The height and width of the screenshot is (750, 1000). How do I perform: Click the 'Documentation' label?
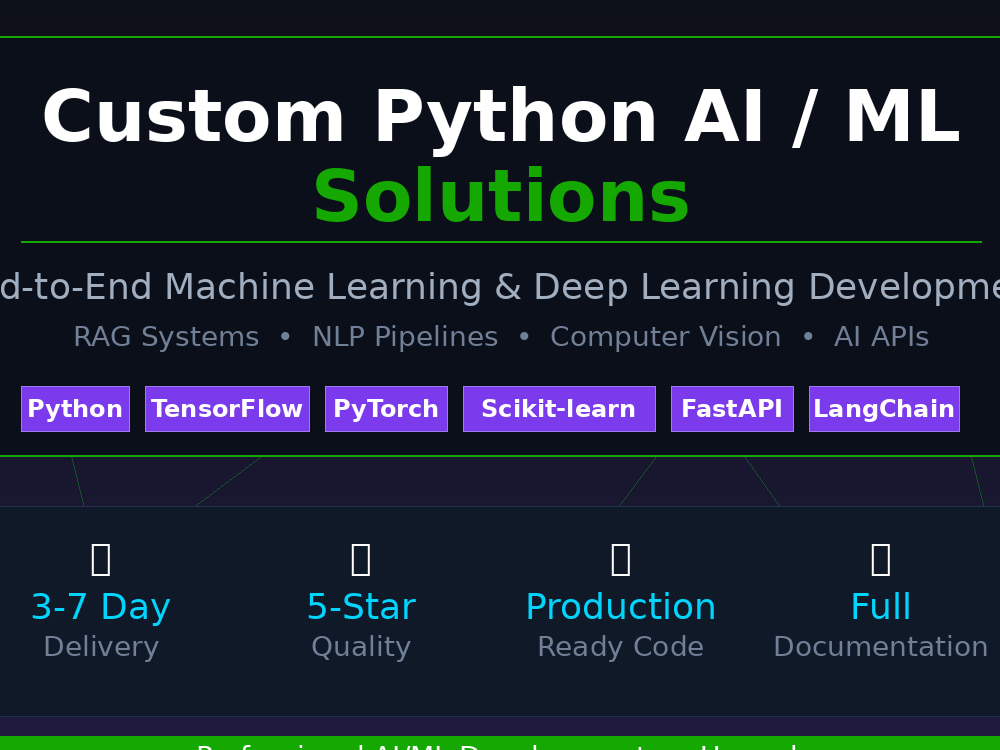pos(881,647)
